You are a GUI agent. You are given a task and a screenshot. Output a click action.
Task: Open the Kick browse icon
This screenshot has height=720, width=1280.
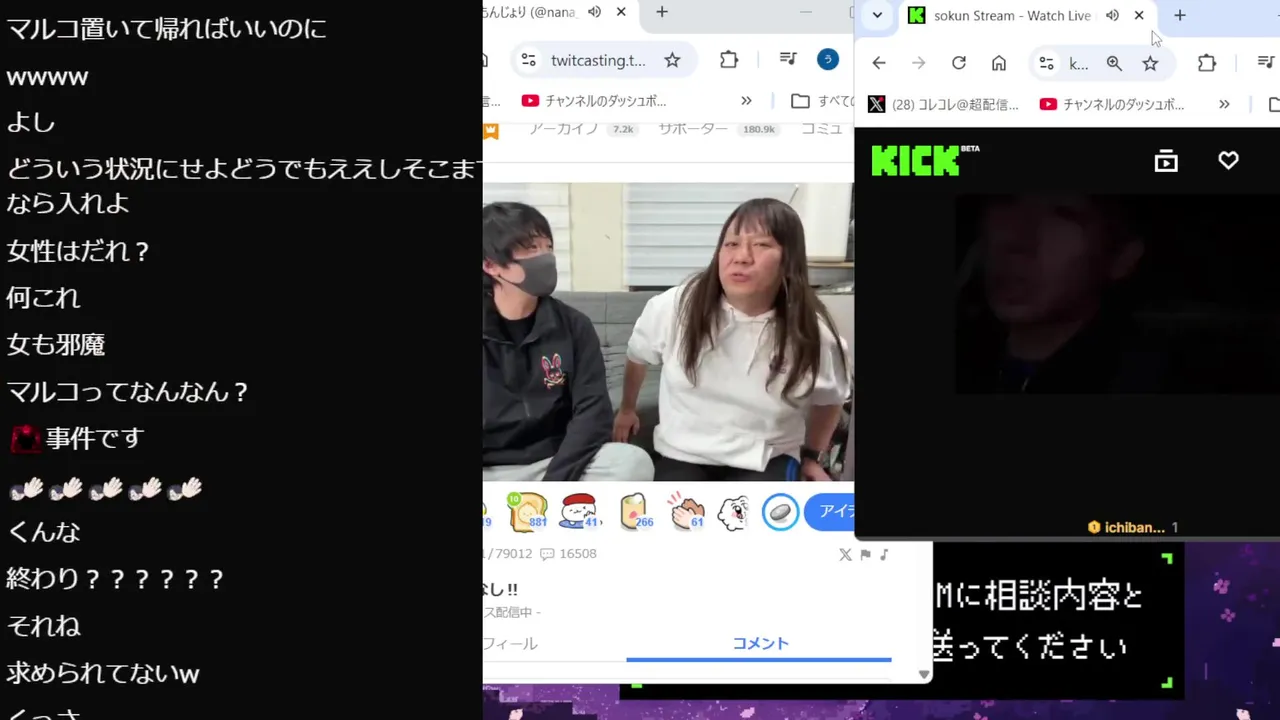[x=1166, y=161]
